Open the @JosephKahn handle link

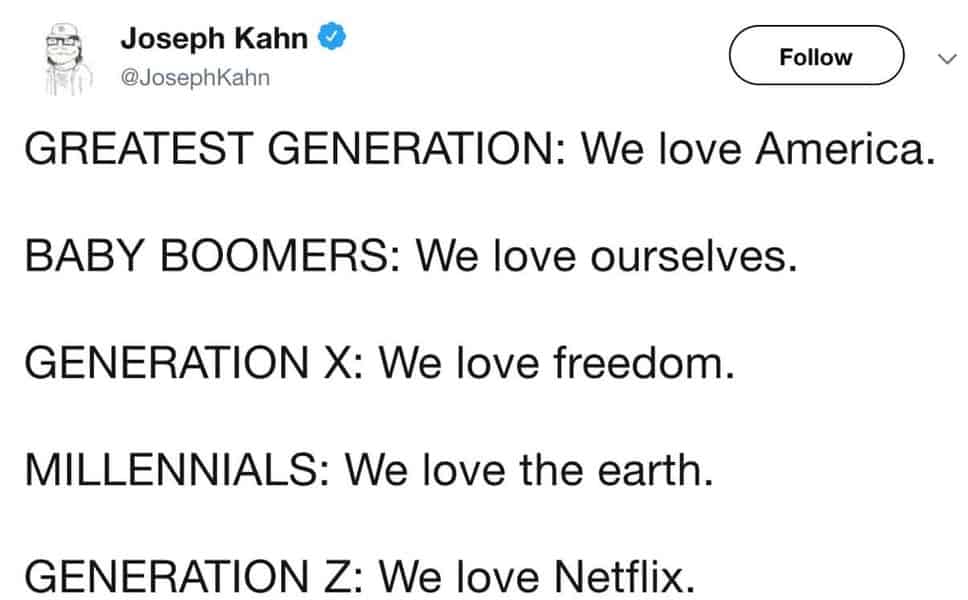(x=195, y=77)
